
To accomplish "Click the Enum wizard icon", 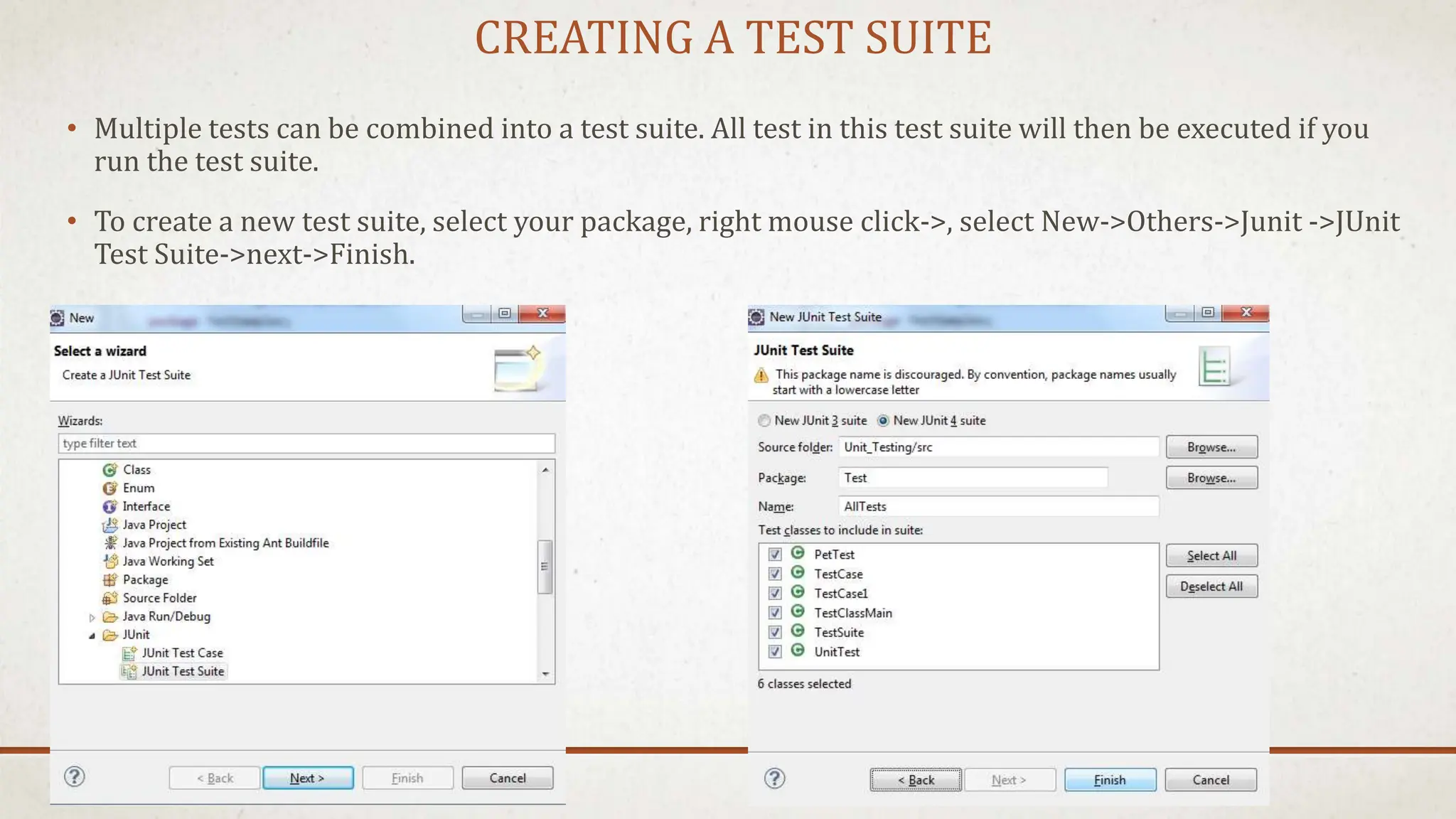I will pyautogui.click(x=109, y=488).
